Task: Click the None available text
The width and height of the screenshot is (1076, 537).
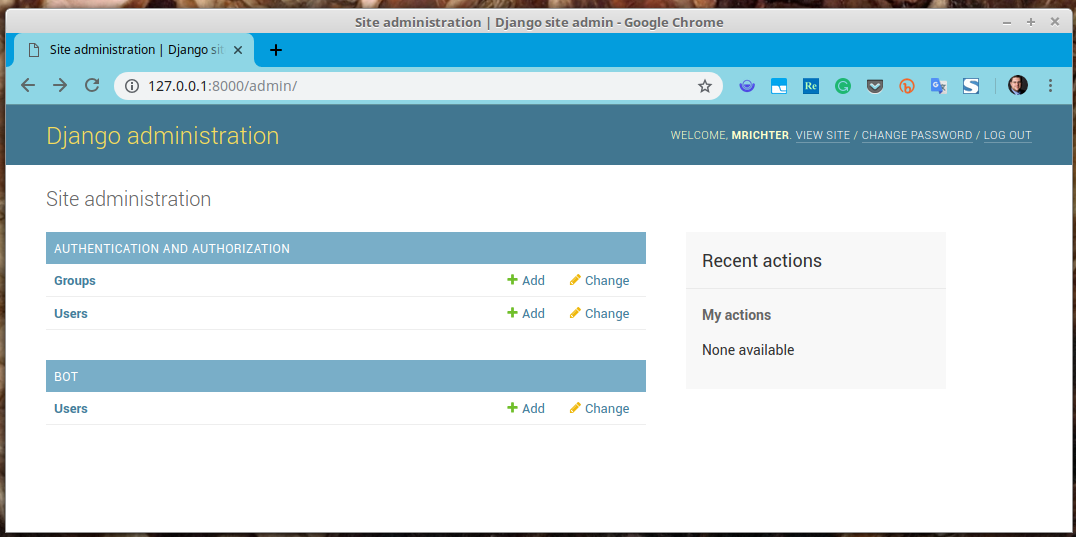Action: tap(748, 350)
